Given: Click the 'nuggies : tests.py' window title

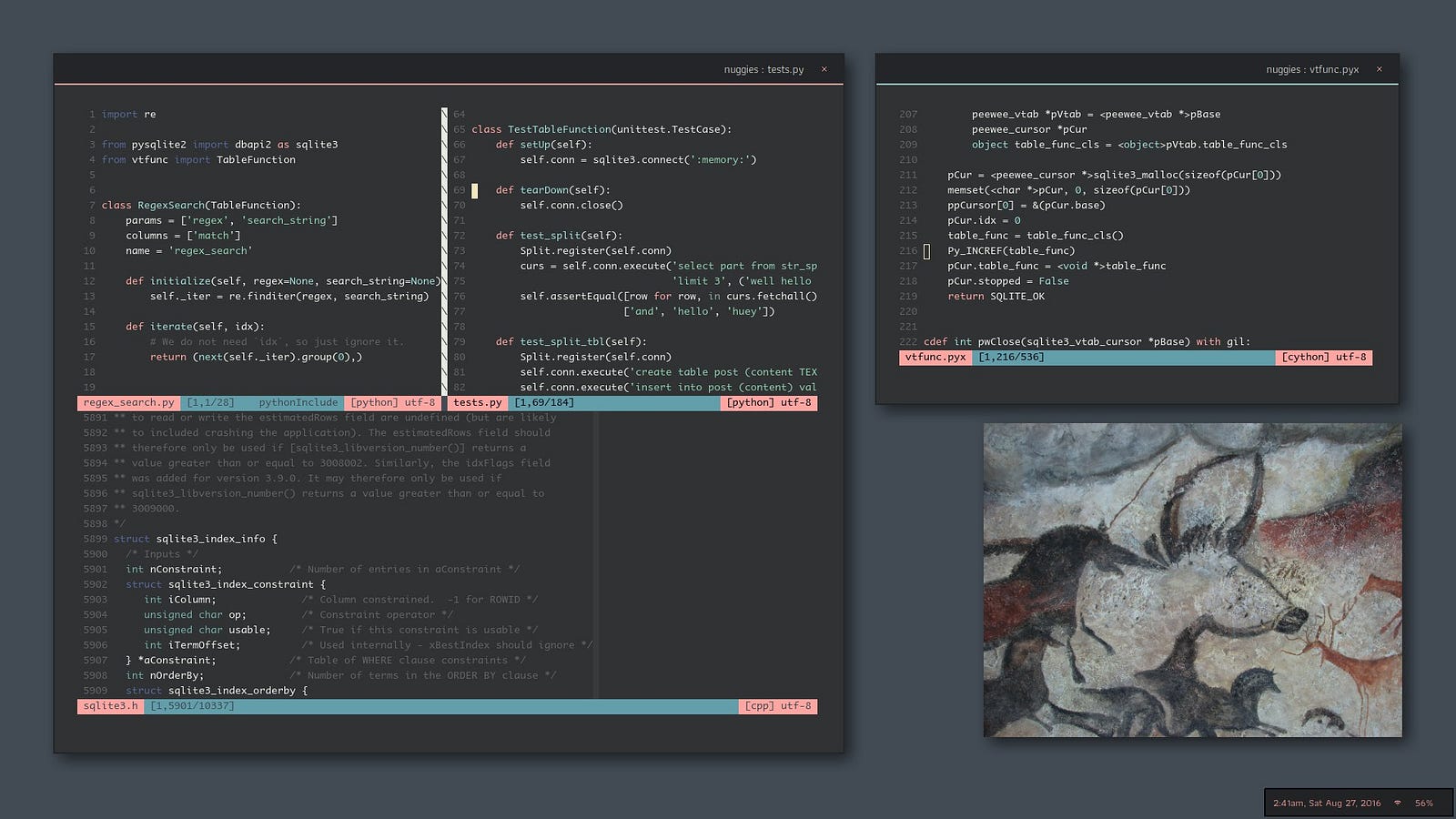Looking at the screenshot, I should [x=763, y=69].
